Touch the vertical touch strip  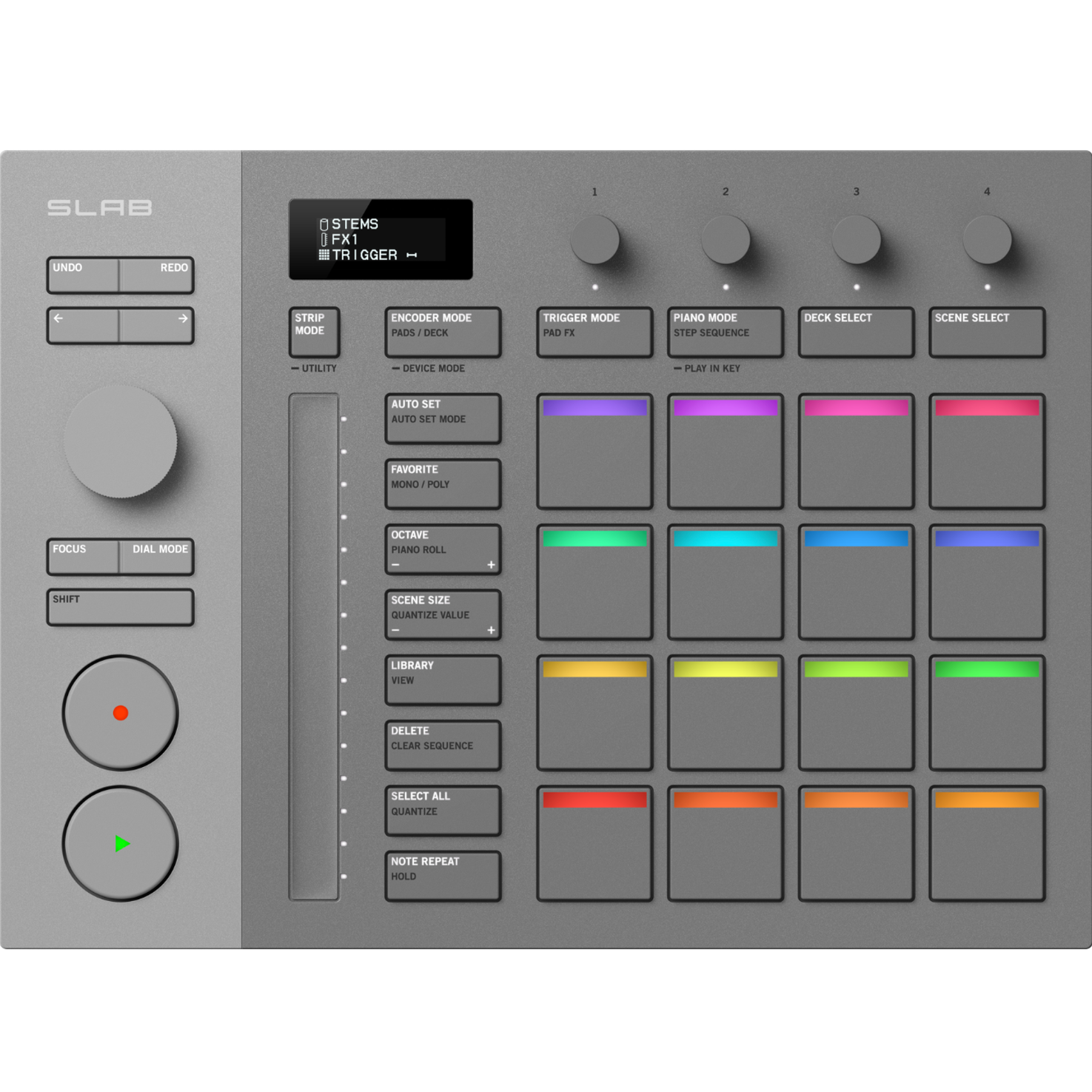314,646
